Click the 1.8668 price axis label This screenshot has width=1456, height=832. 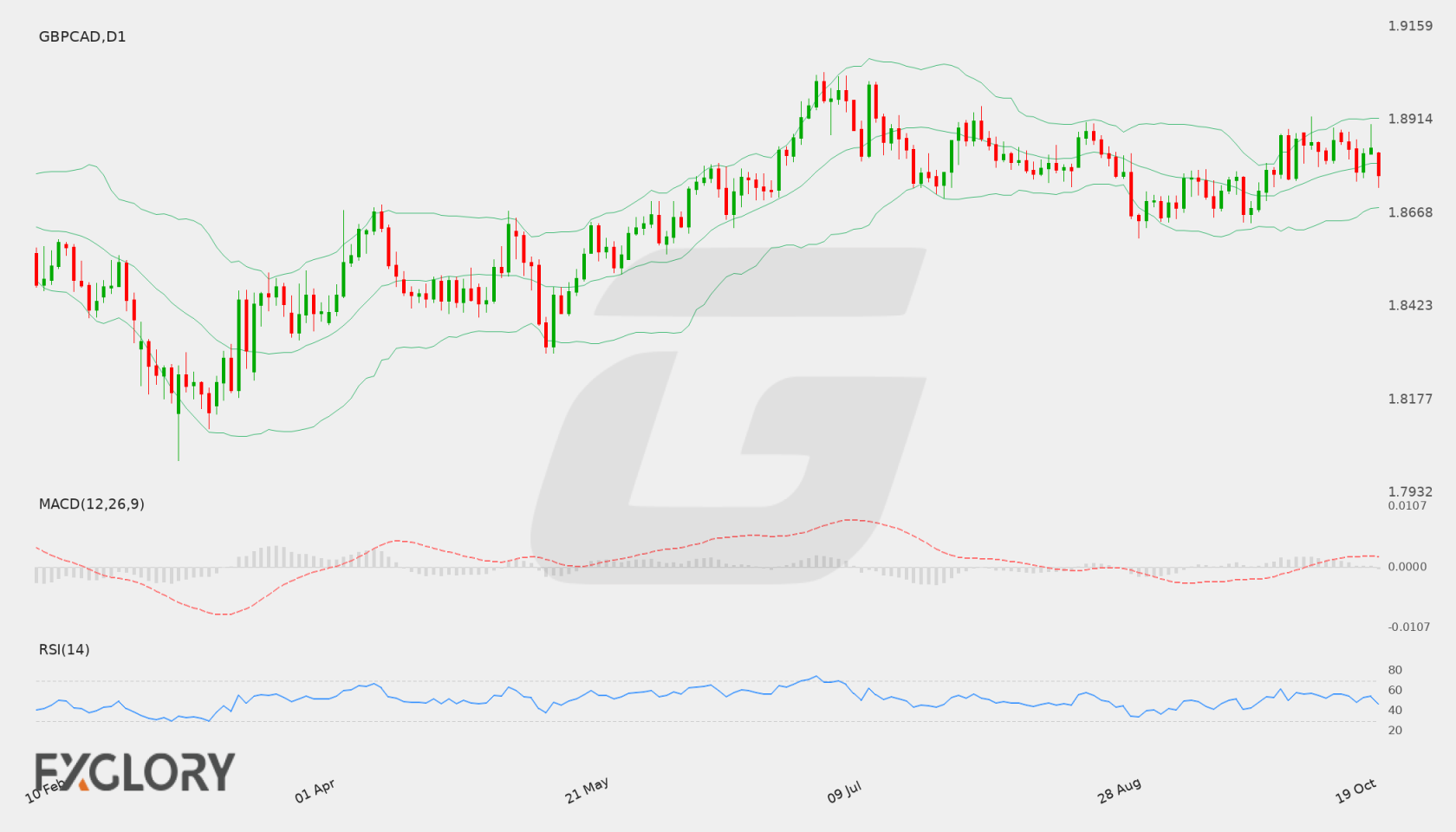[1410, 212]
